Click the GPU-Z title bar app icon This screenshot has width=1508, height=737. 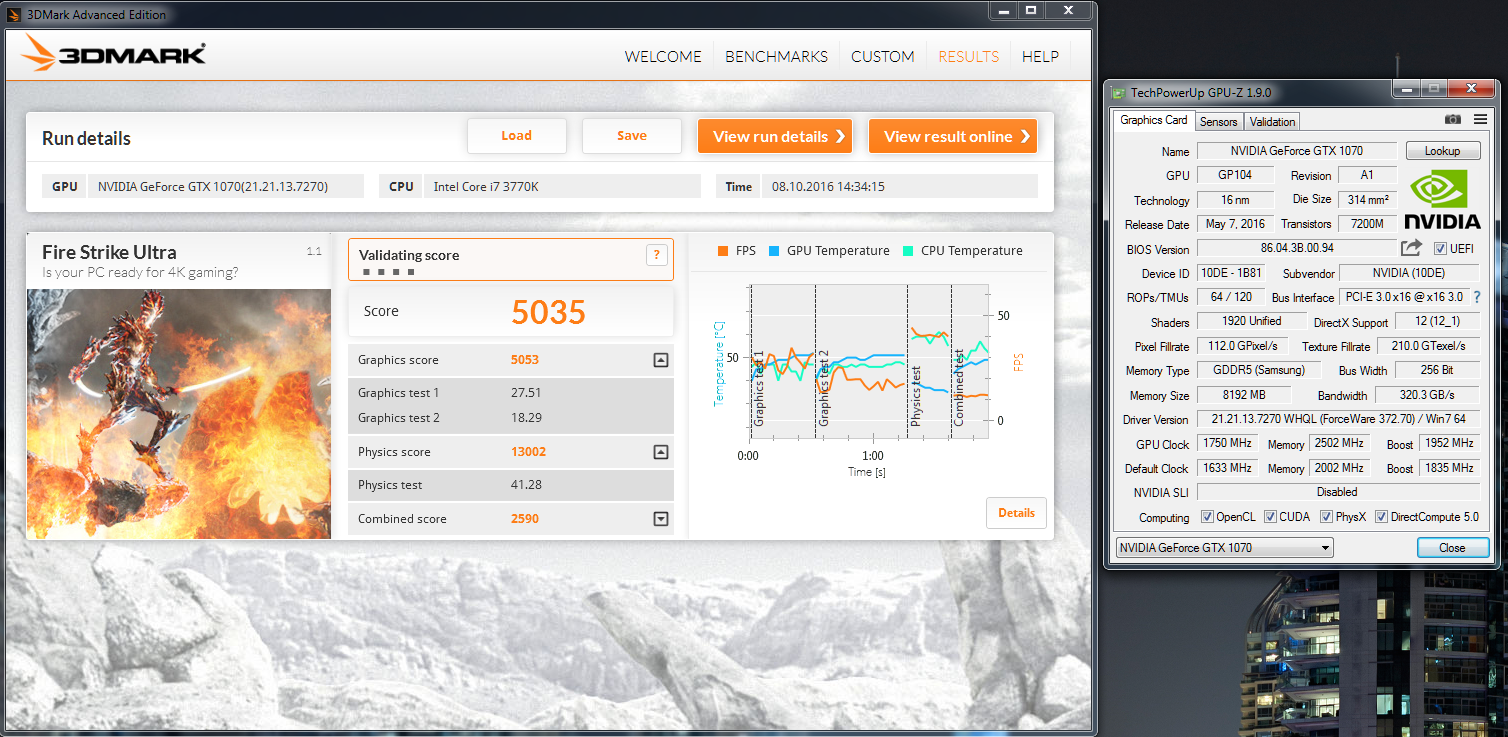pyautogui.click(x=1119, y=92)
